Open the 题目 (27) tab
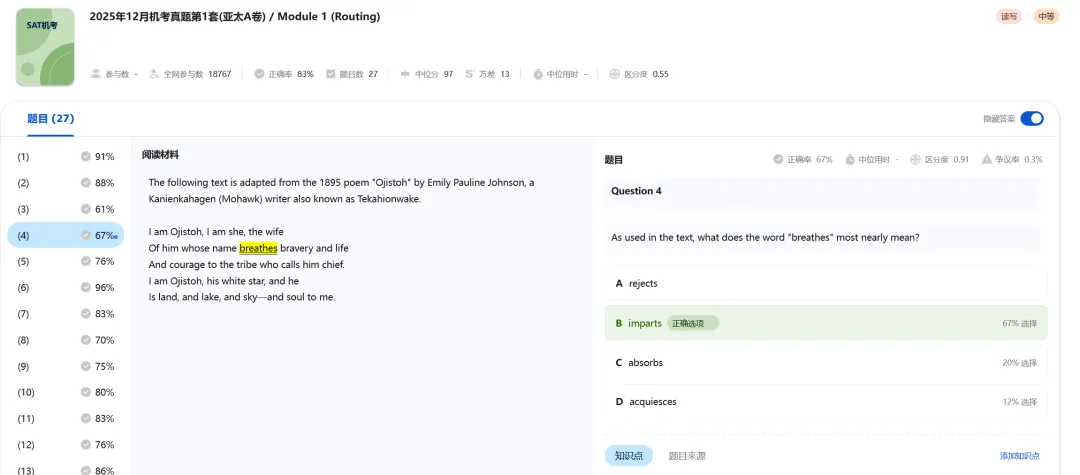 (51, 118)
